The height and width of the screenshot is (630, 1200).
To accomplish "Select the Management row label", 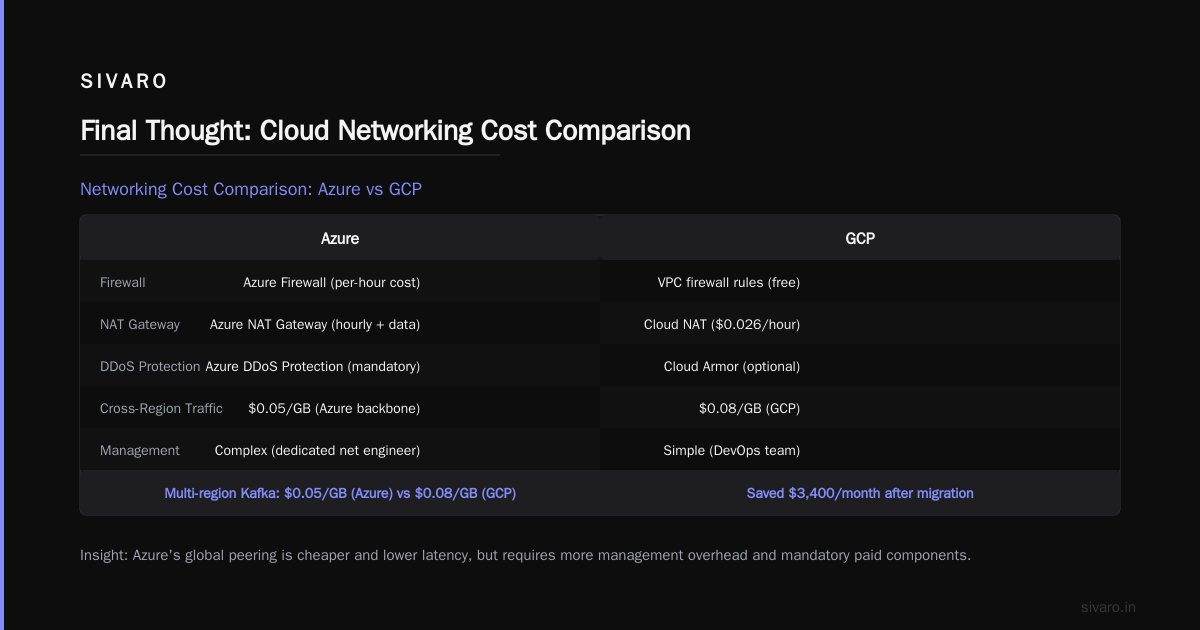I will coord(140,451).
